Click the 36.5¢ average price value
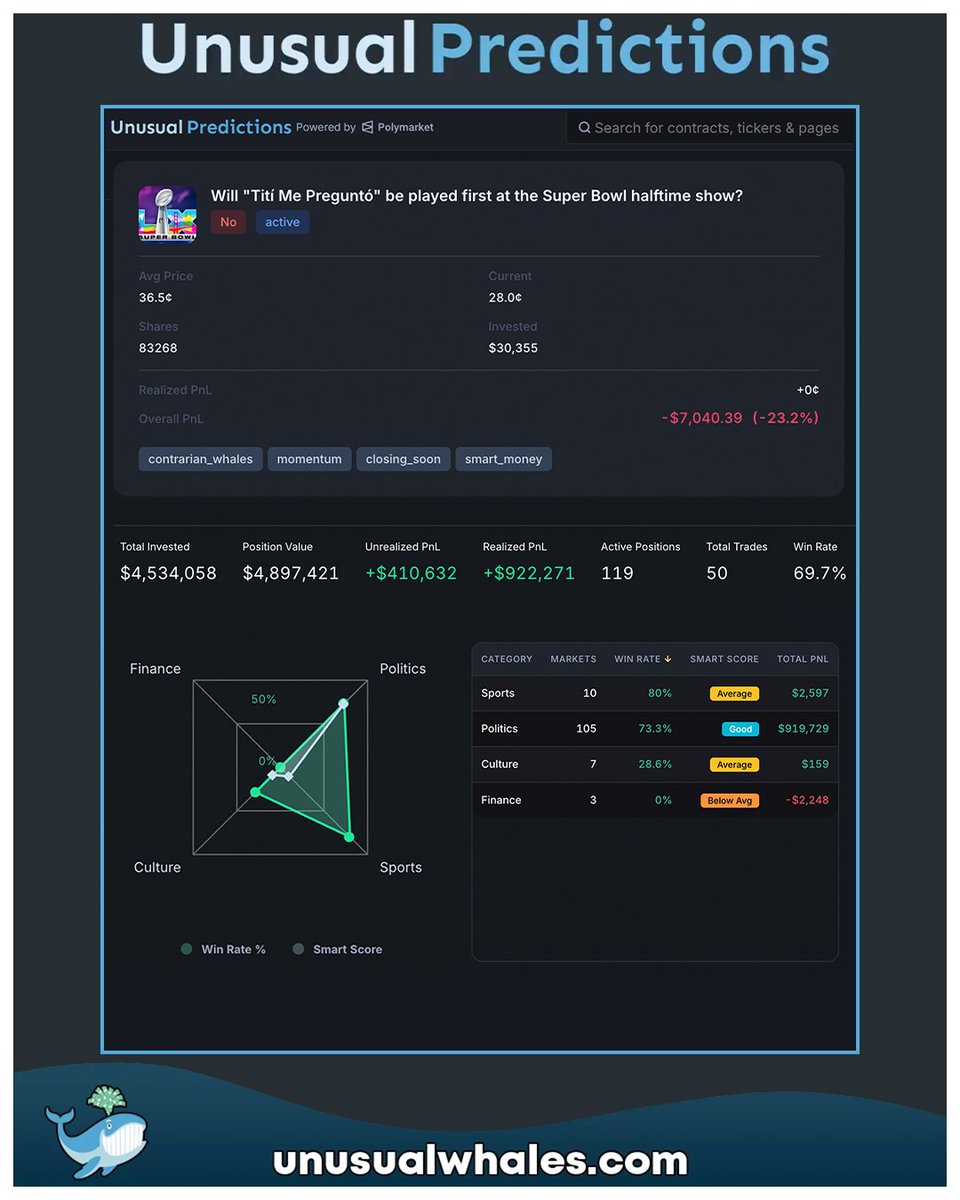The height and width of the screenshot is (1200, 960). coord(156,298)
